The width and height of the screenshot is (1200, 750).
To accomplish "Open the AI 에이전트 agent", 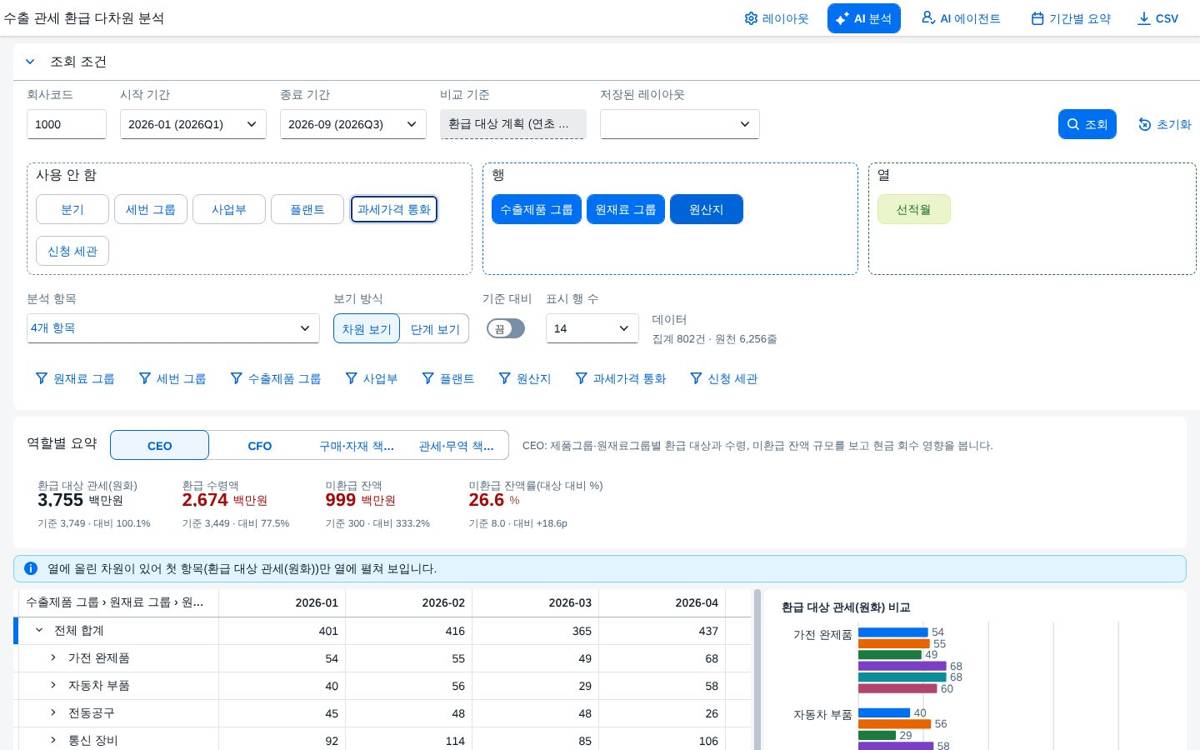I will coord(960,18).
